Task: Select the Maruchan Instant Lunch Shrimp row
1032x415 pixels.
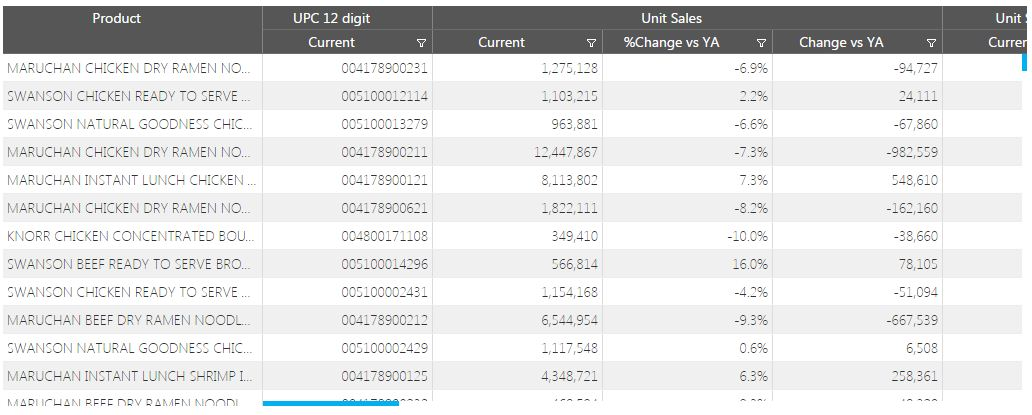Action: [x=130, y=376]
